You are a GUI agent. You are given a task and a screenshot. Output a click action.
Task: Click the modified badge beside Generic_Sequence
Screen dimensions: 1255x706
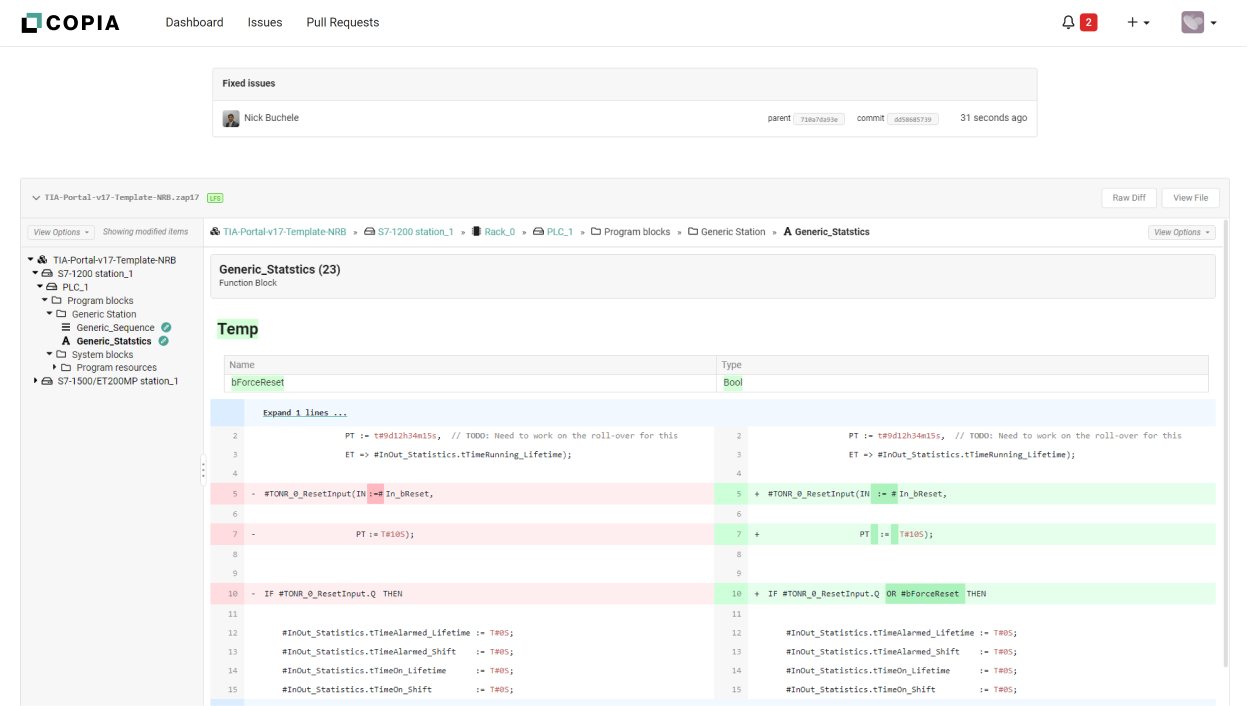click(166, 327)
